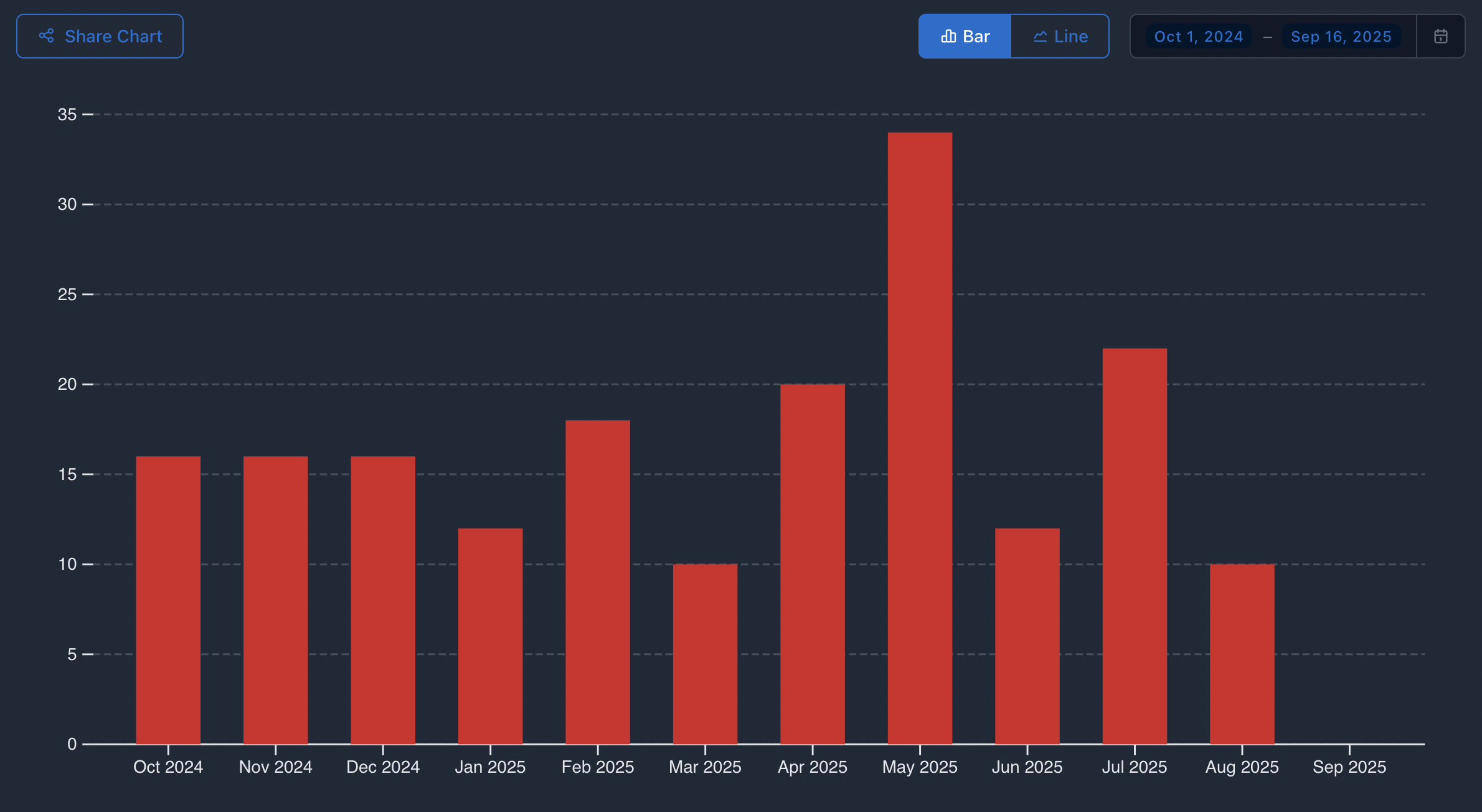
Task: Click the Nov 2024 bar
Action: click(275, 600)
